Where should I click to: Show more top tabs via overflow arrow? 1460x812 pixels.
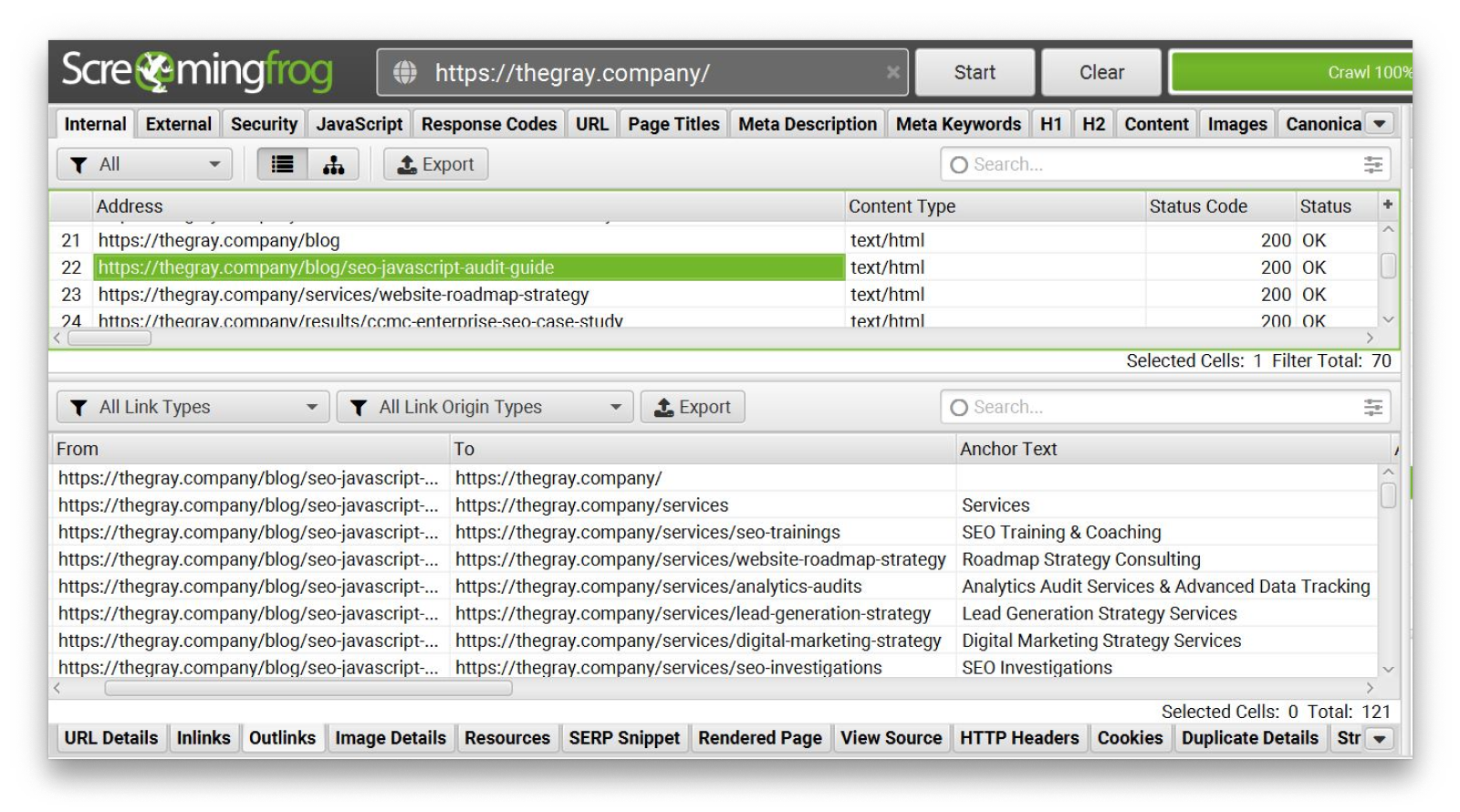pyautogui.click(x=1380, y=123)
